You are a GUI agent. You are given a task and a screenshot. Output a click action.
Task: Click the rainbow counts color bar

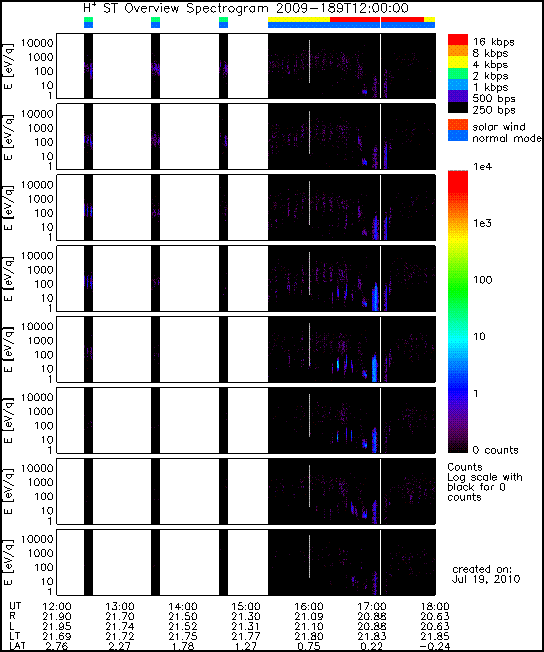click(x=457, y=312)
